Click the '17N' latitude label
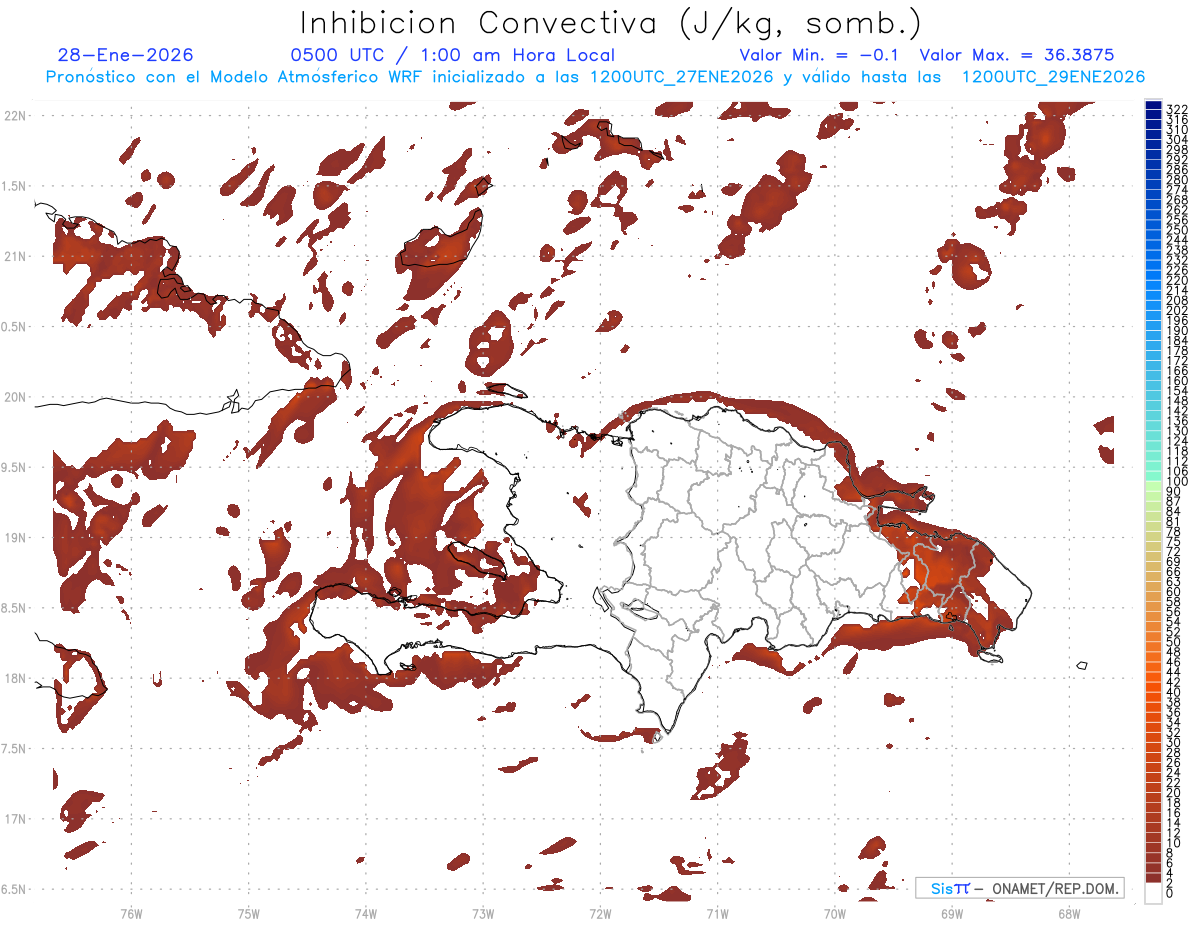 point(15,819)
